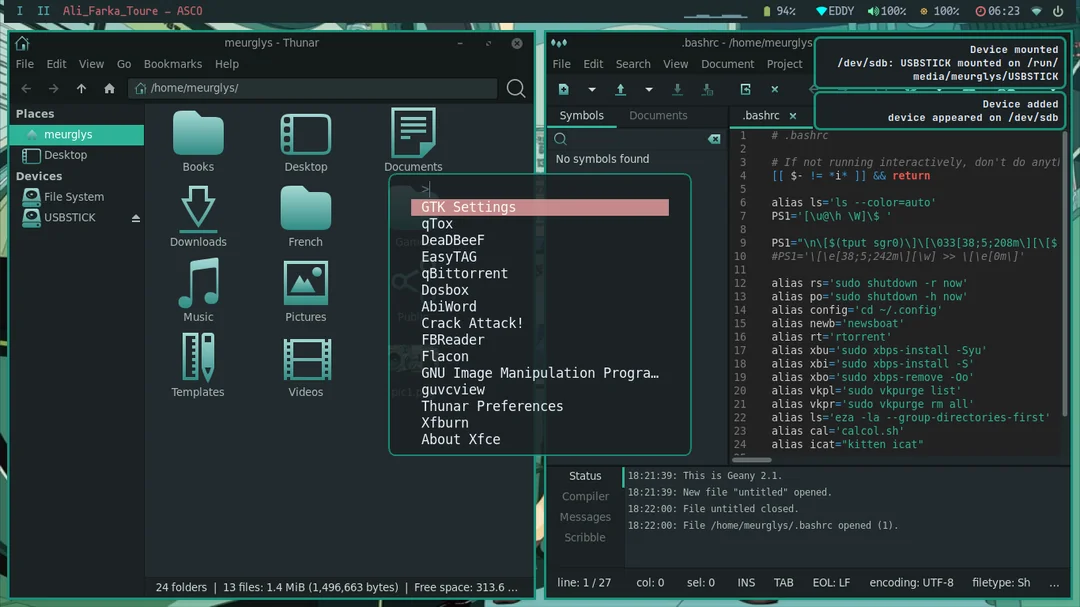Viewport: 1080px width, 607px height.
Task: Eject the USBSTICK device
Action: pos(135,218)
